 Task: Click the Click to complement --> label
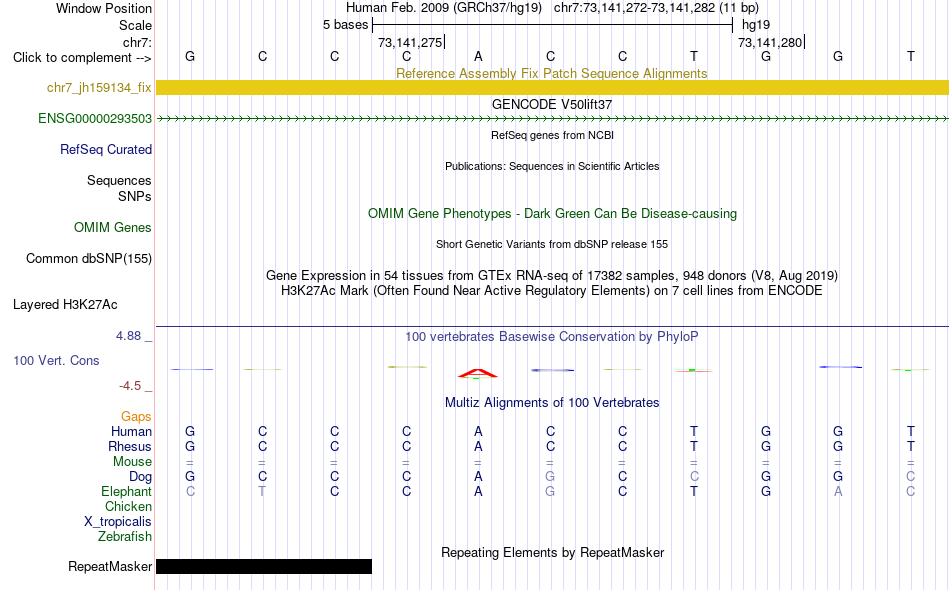(82, 58)
